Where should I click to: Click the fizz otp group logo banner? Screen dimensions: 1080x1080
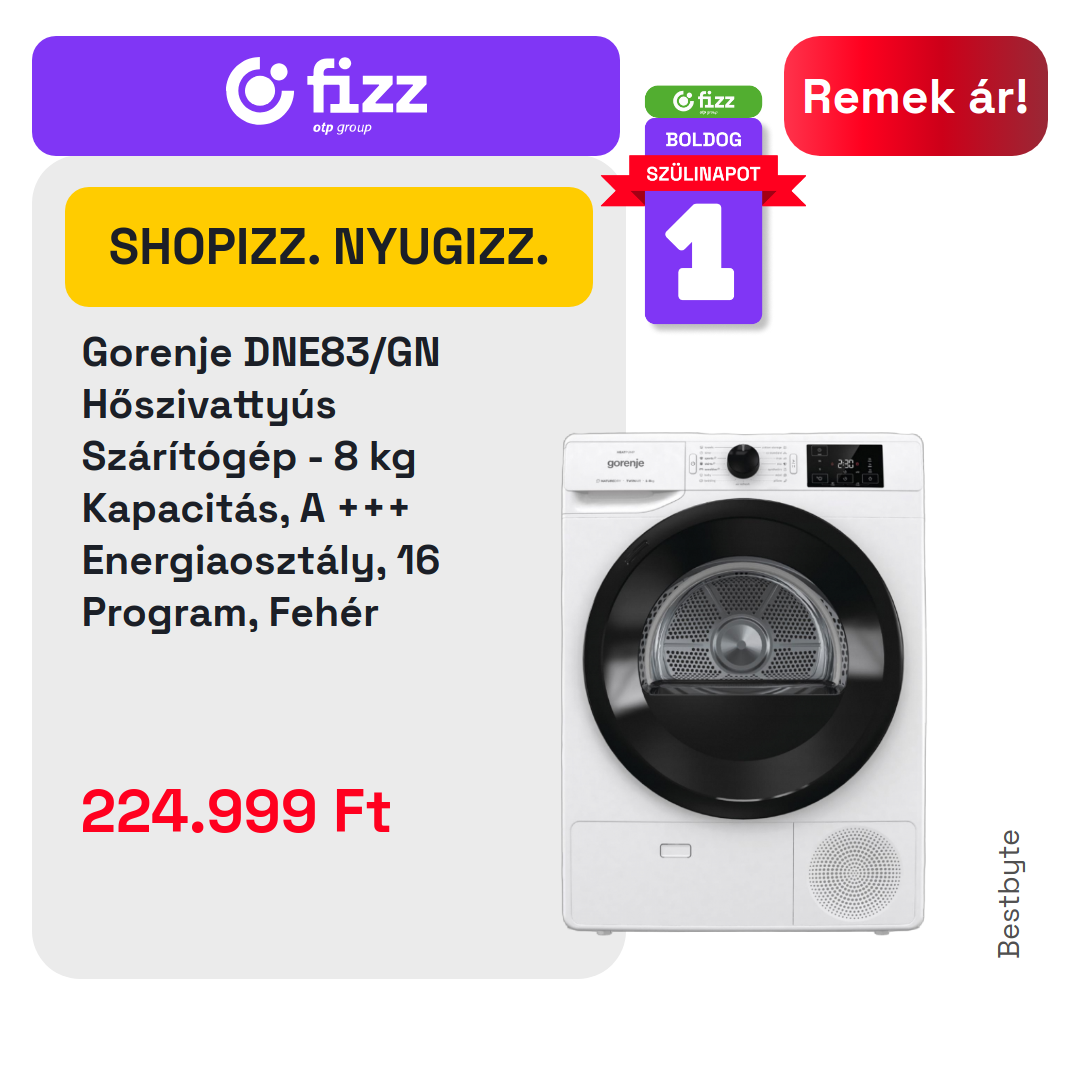pos(326,96)
